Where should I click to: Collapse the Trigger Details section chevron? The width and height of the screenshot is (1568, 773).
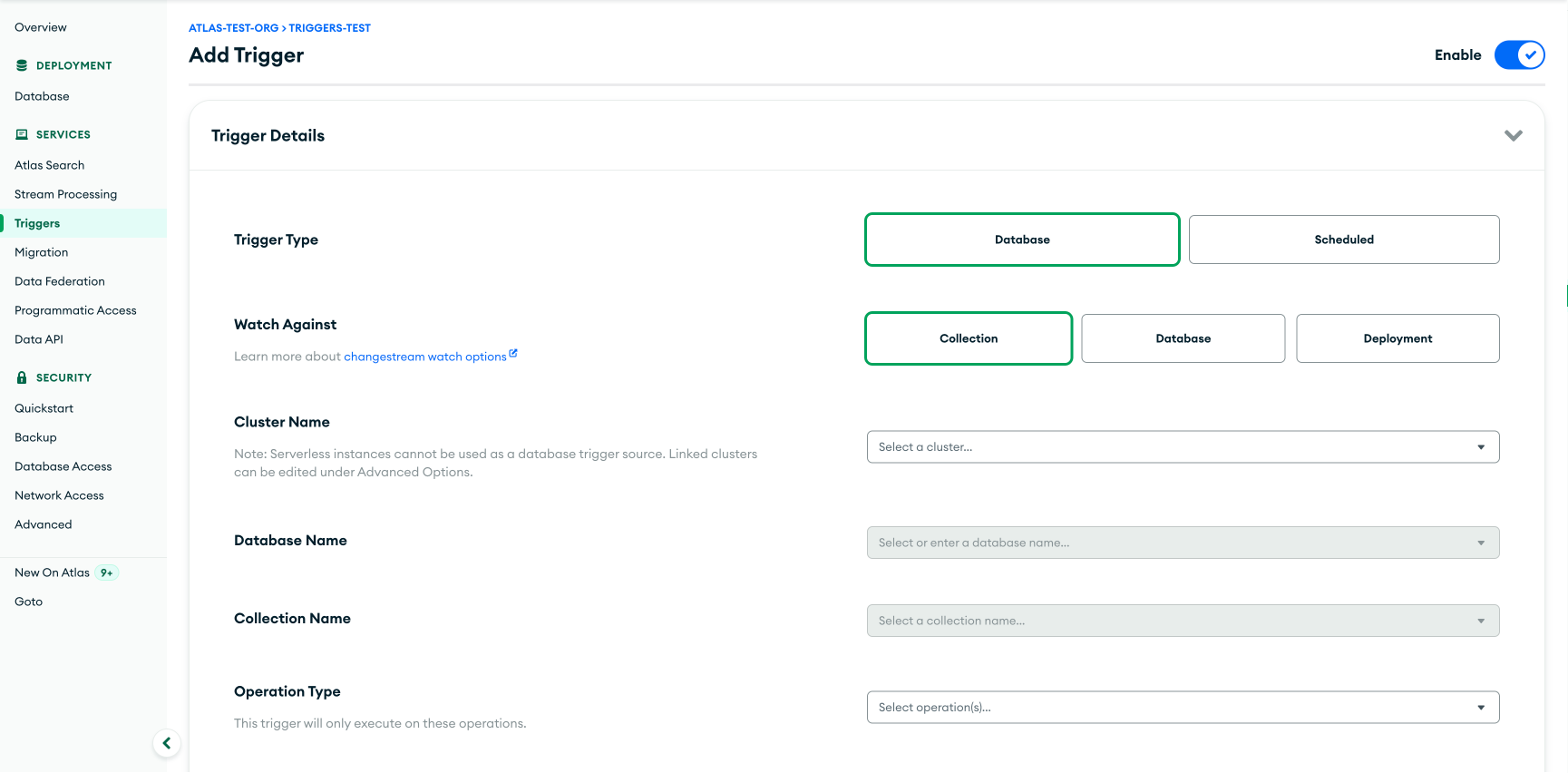[x=1513, y=135]
